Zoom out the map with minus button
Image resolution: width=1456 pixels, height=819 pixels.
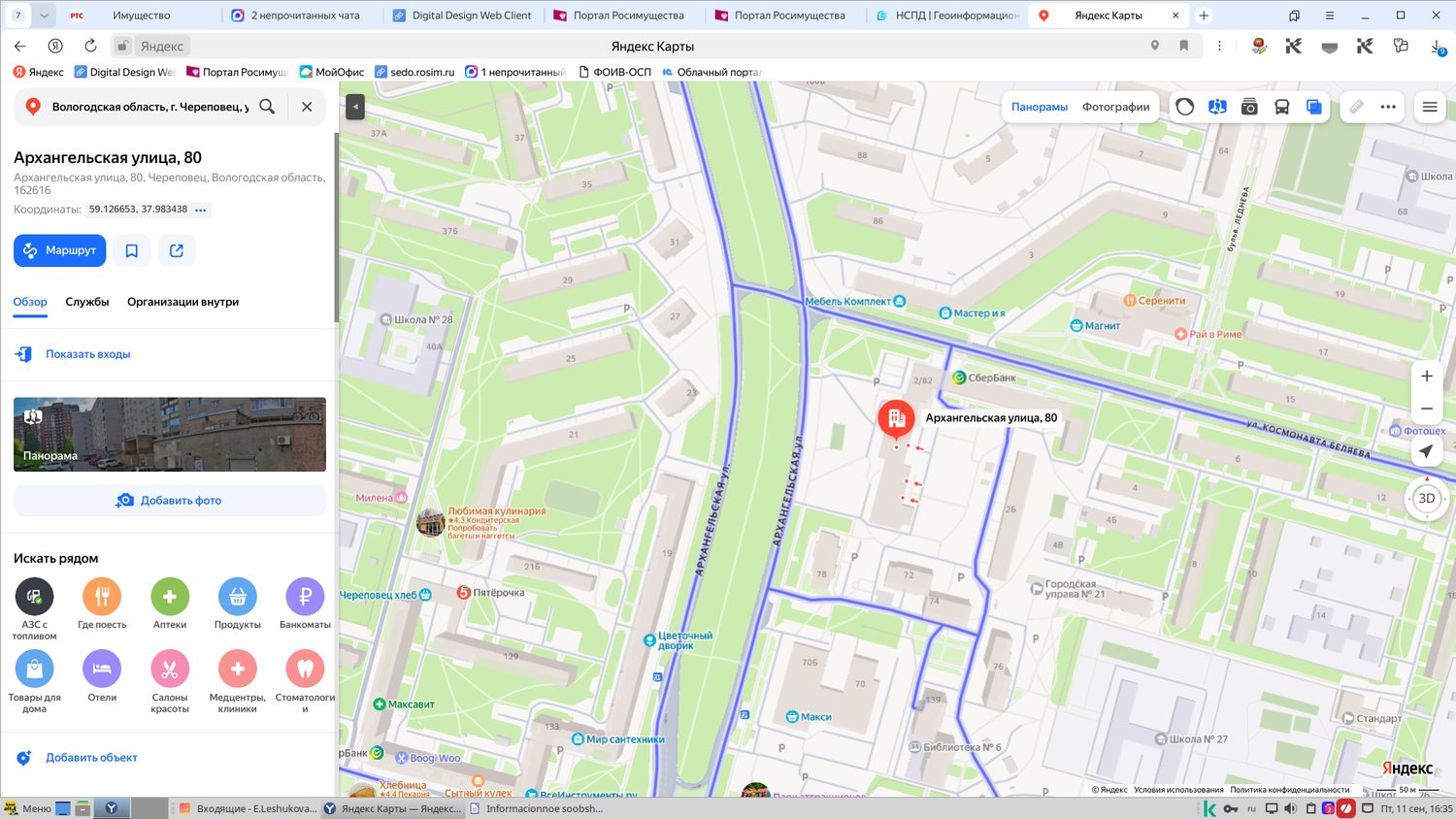pyautogui.click(x=1427, y=409)
